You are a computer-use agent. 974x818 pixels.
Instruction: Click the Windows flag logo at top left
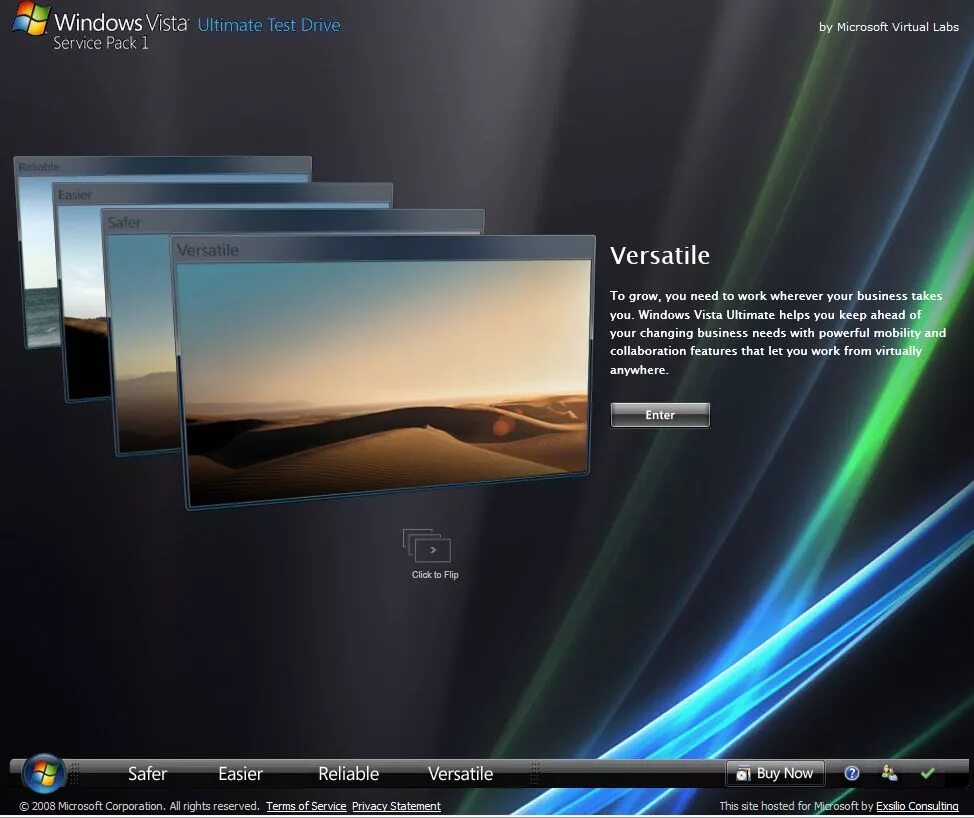point(31,19)
